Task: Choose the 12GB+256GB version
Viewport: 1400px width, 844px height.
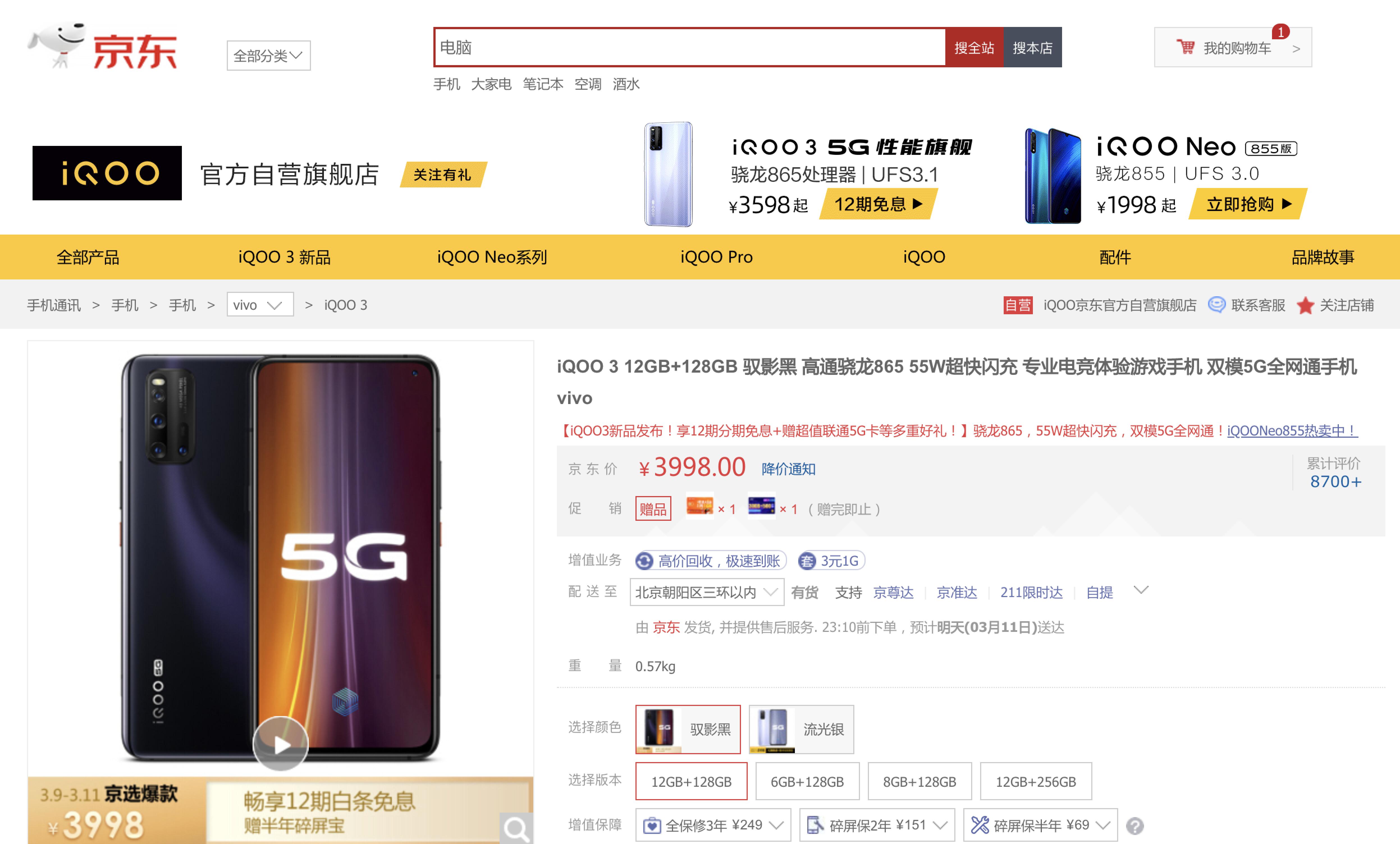Action: click(1036, 781)
